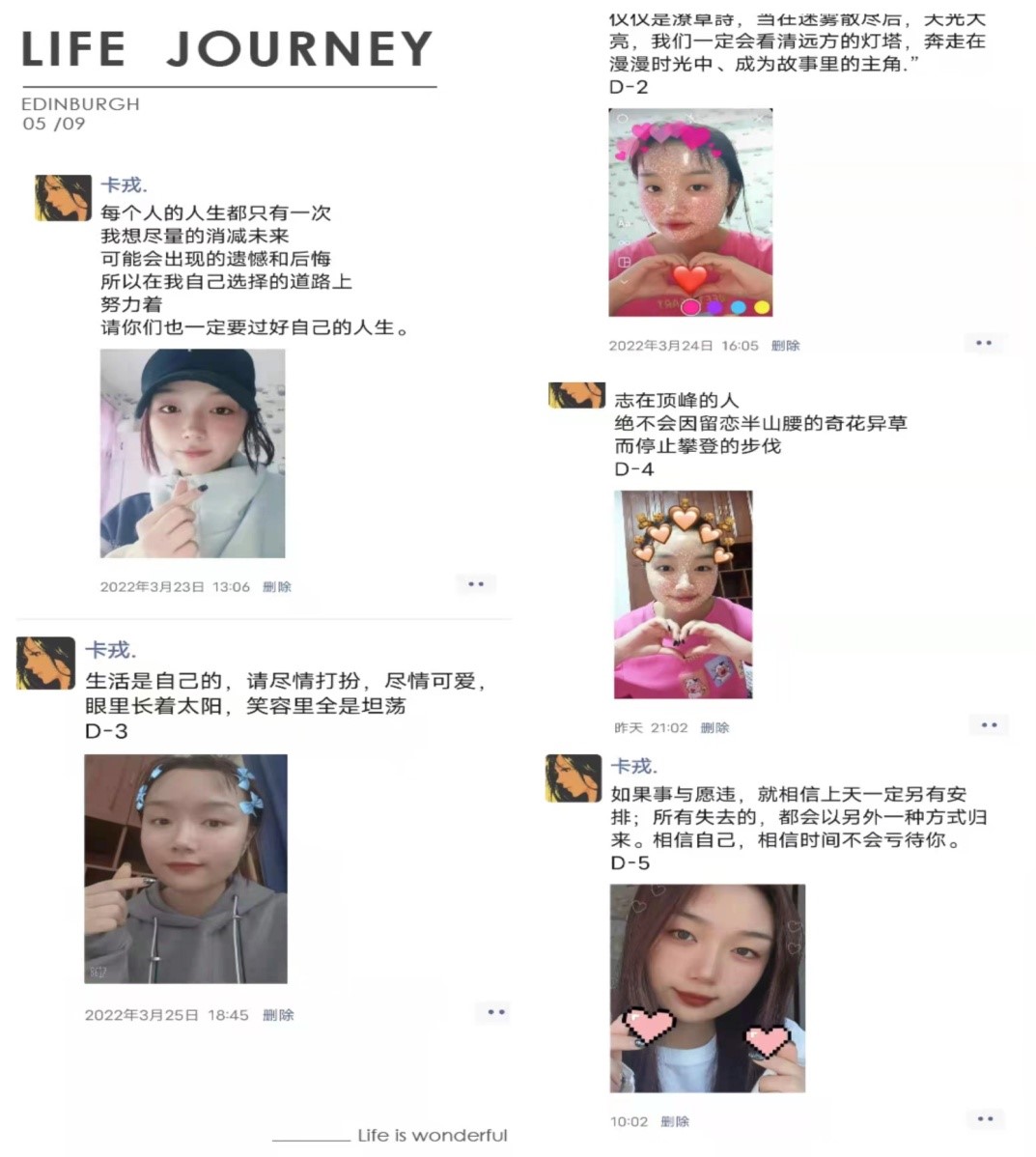
Task: Open the gray hoodie selfie photo
Action: [185, 868]
